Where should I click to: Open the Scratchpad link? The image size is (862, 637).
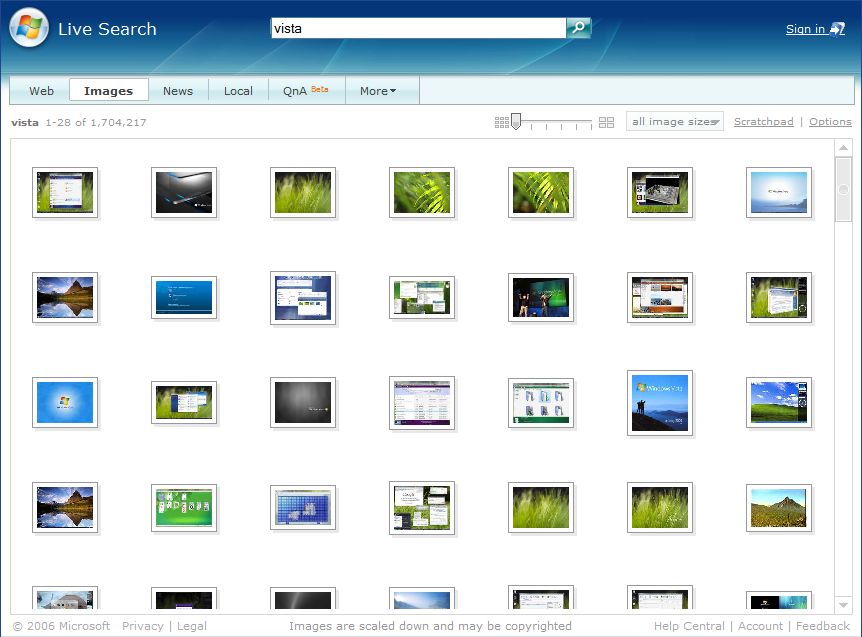[764, 121]
